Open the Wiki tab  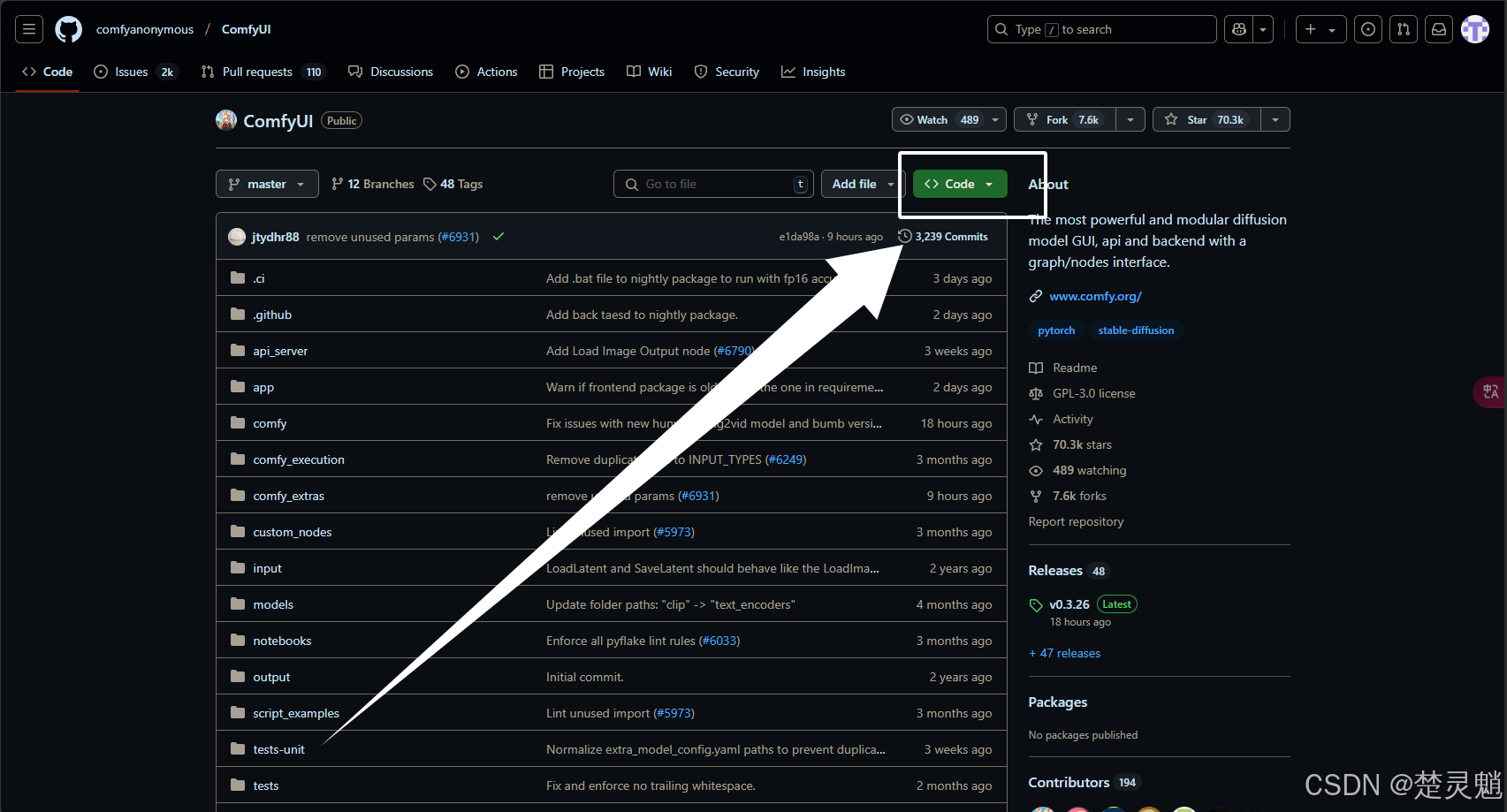click(650, 72)
